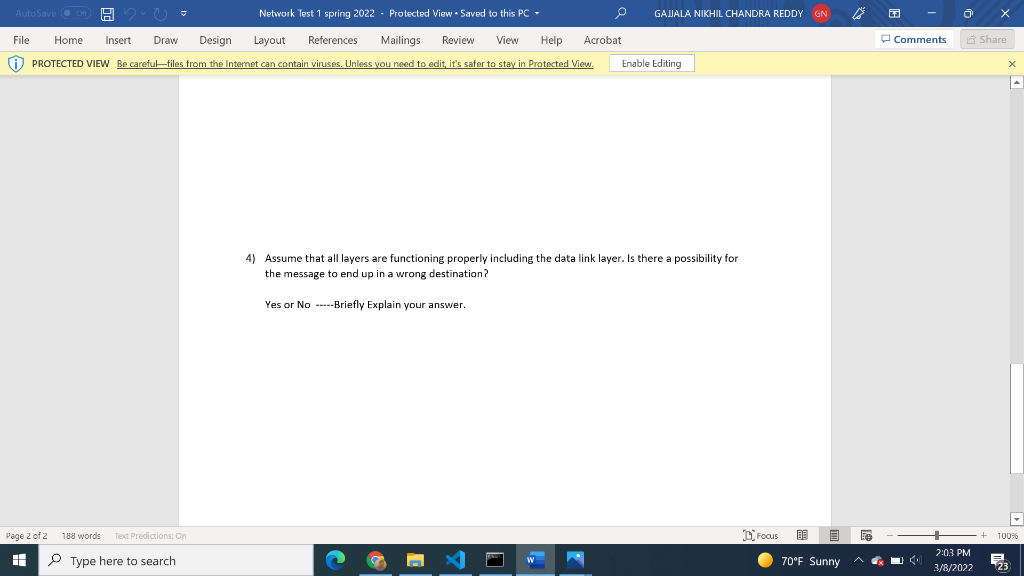Click the Redo icon

(x=160, y=14)
